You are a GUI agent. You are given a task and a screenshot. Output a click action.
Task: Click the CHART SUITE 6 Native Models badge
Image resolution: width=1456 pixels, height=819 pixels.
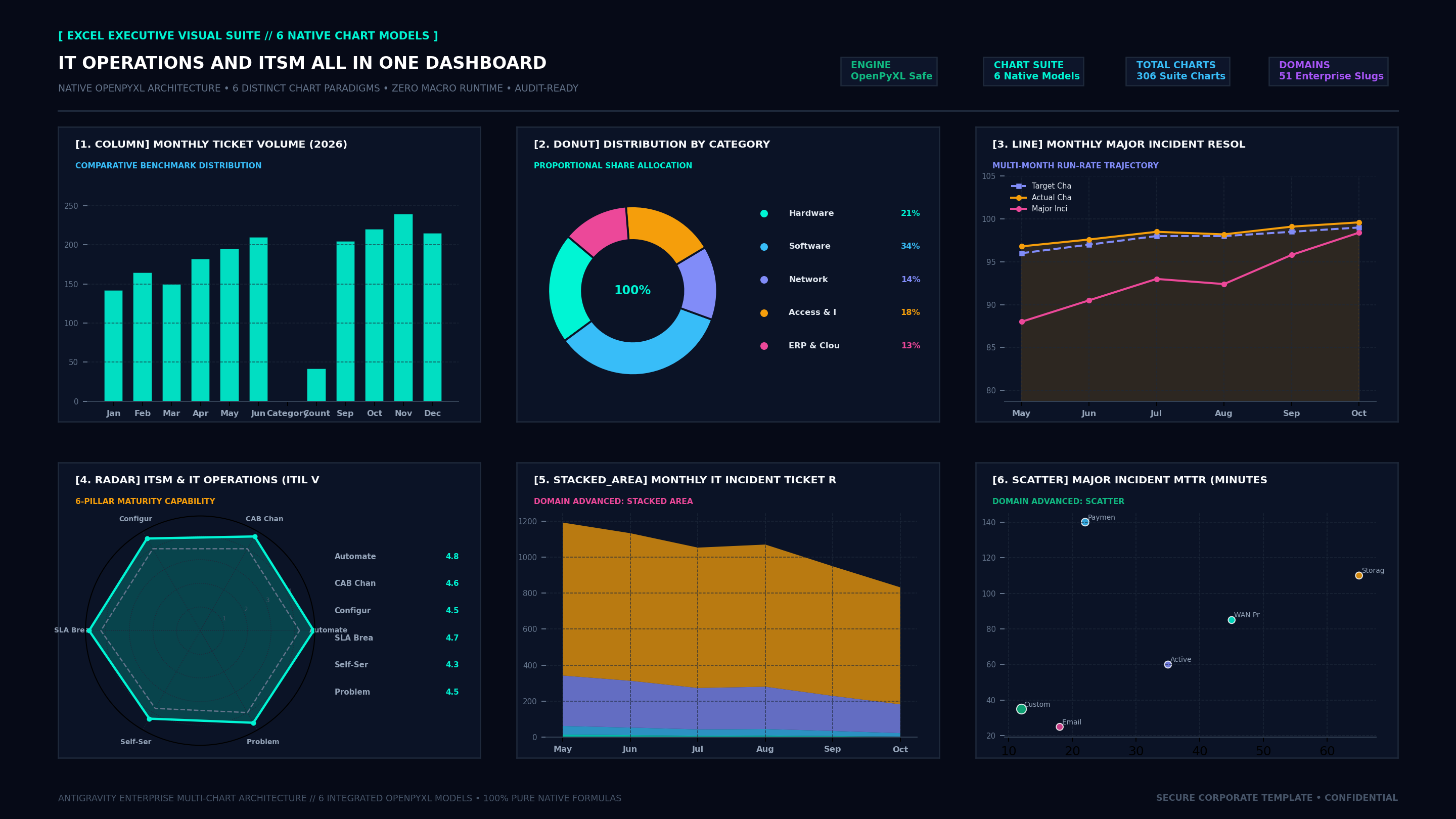point(1033,71)
